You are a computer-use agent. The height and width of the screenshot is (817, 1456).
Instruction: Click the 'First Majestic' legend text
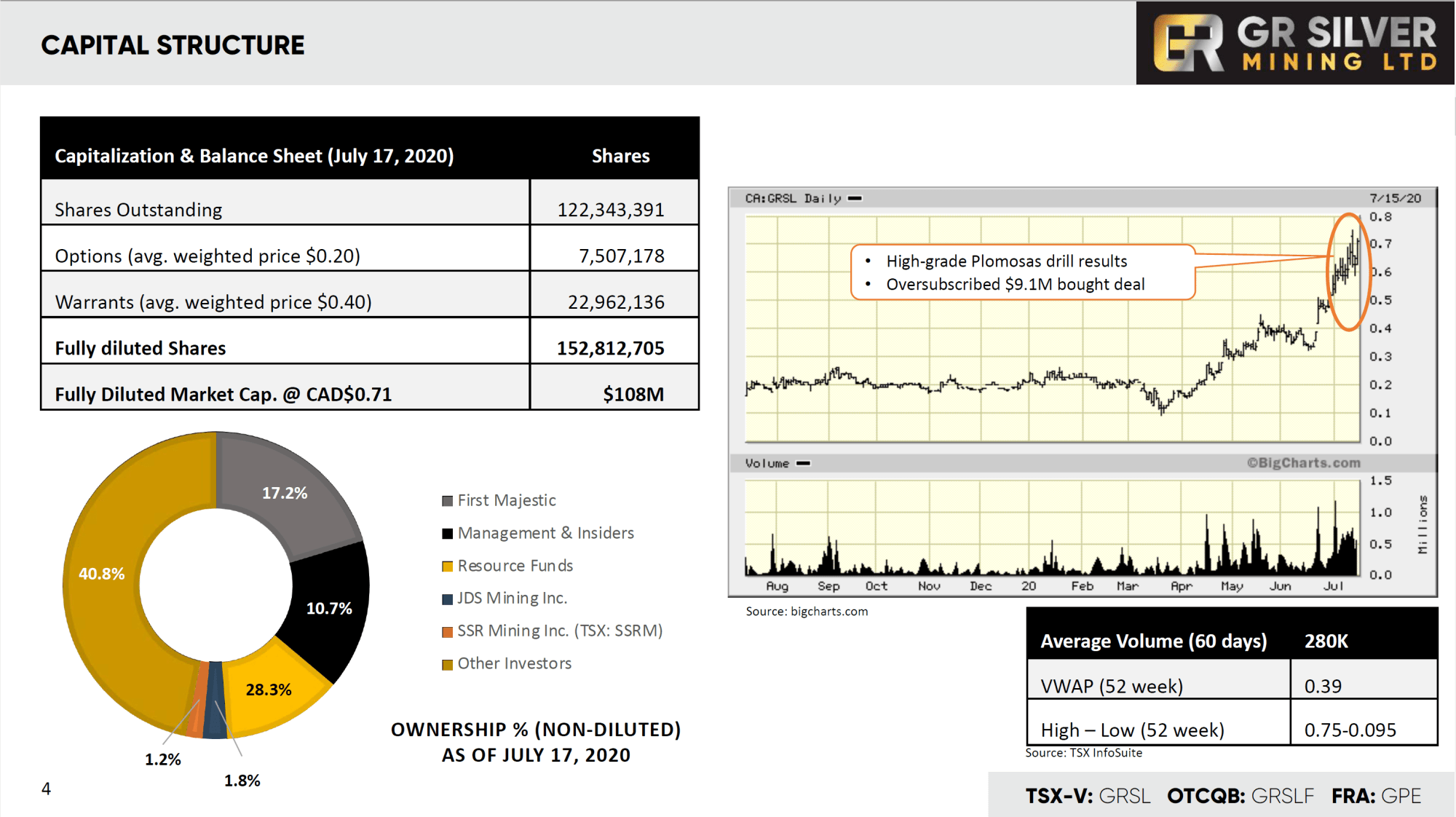tap(507, 500)
